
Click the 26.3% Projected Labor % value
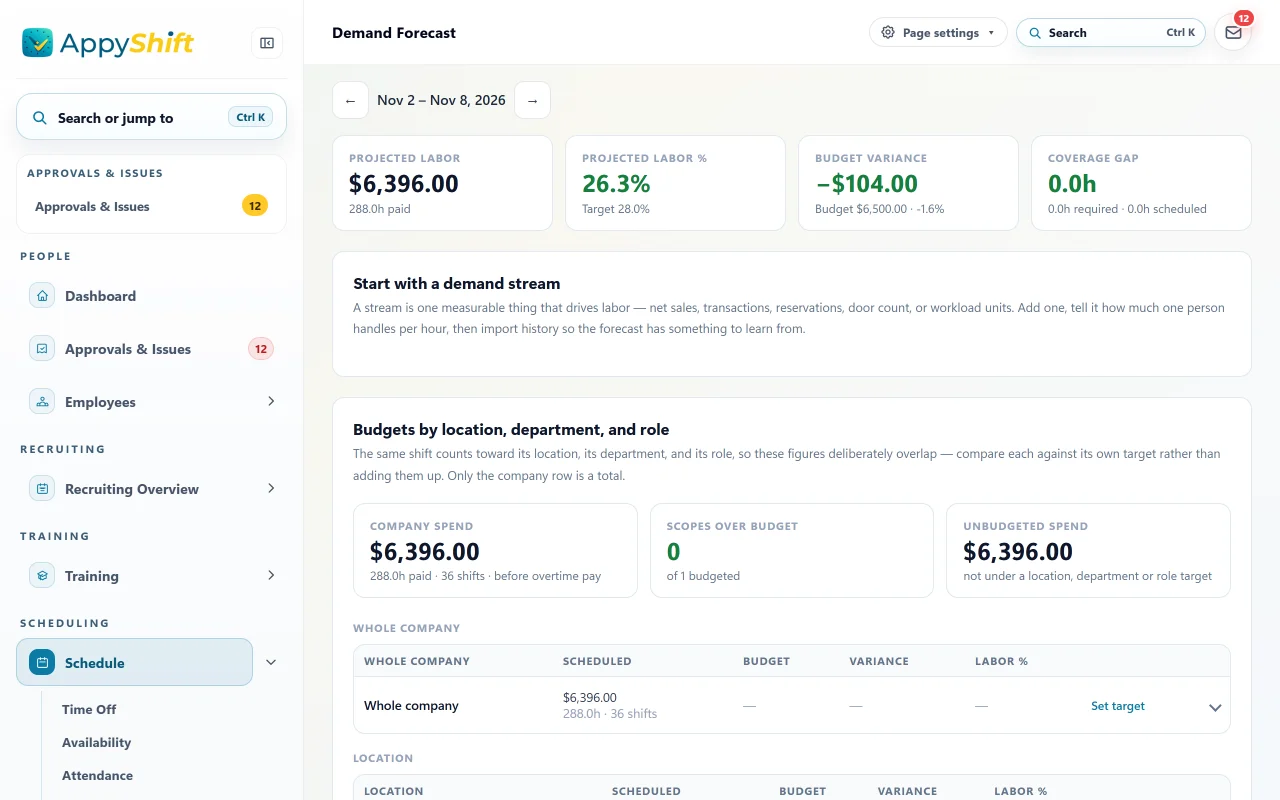pyautogui.click(x=616, y=184)
